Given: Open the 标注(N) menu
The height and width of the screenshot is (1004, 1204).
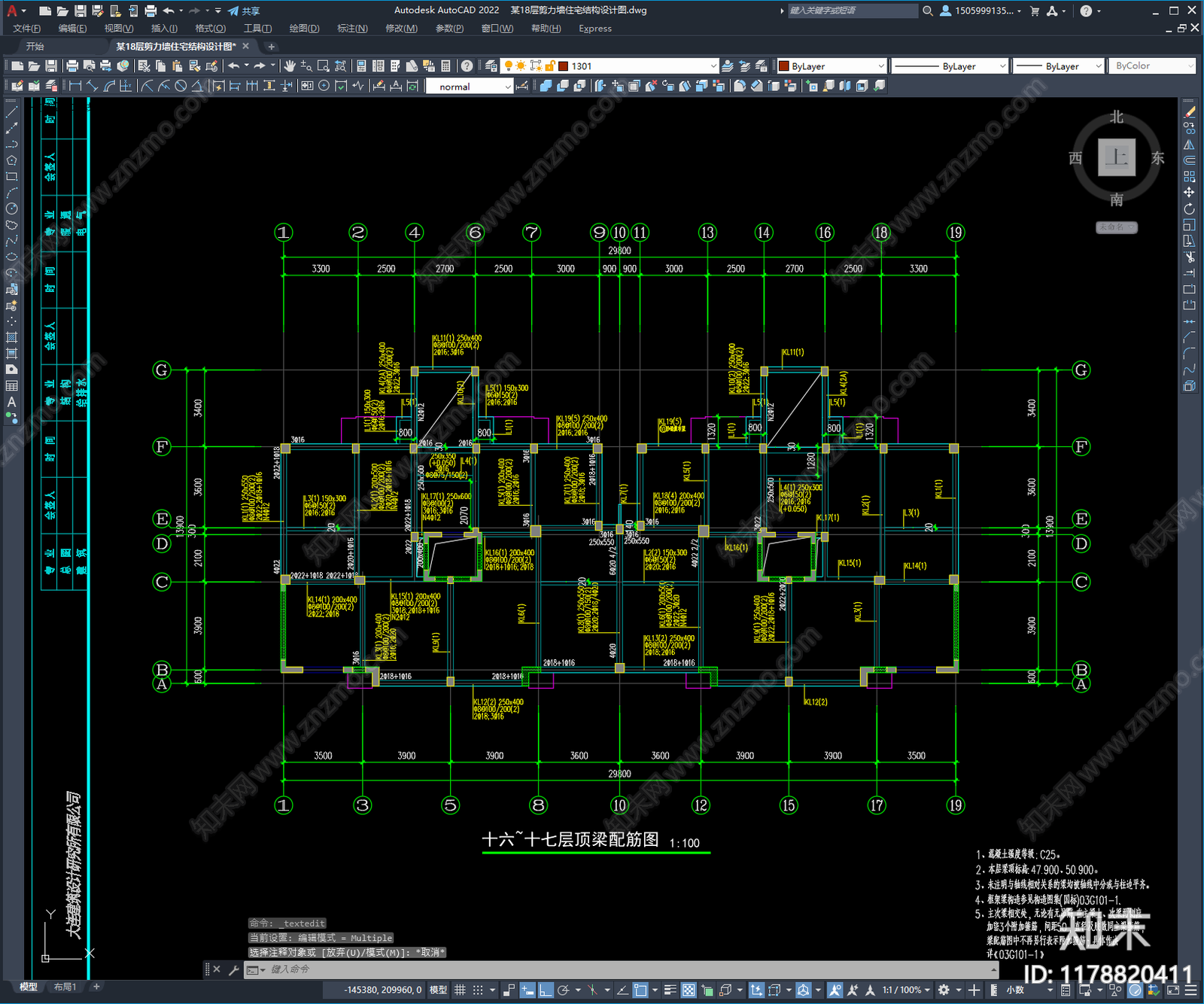Looking at the screenshot, I should tap(352, 29).
